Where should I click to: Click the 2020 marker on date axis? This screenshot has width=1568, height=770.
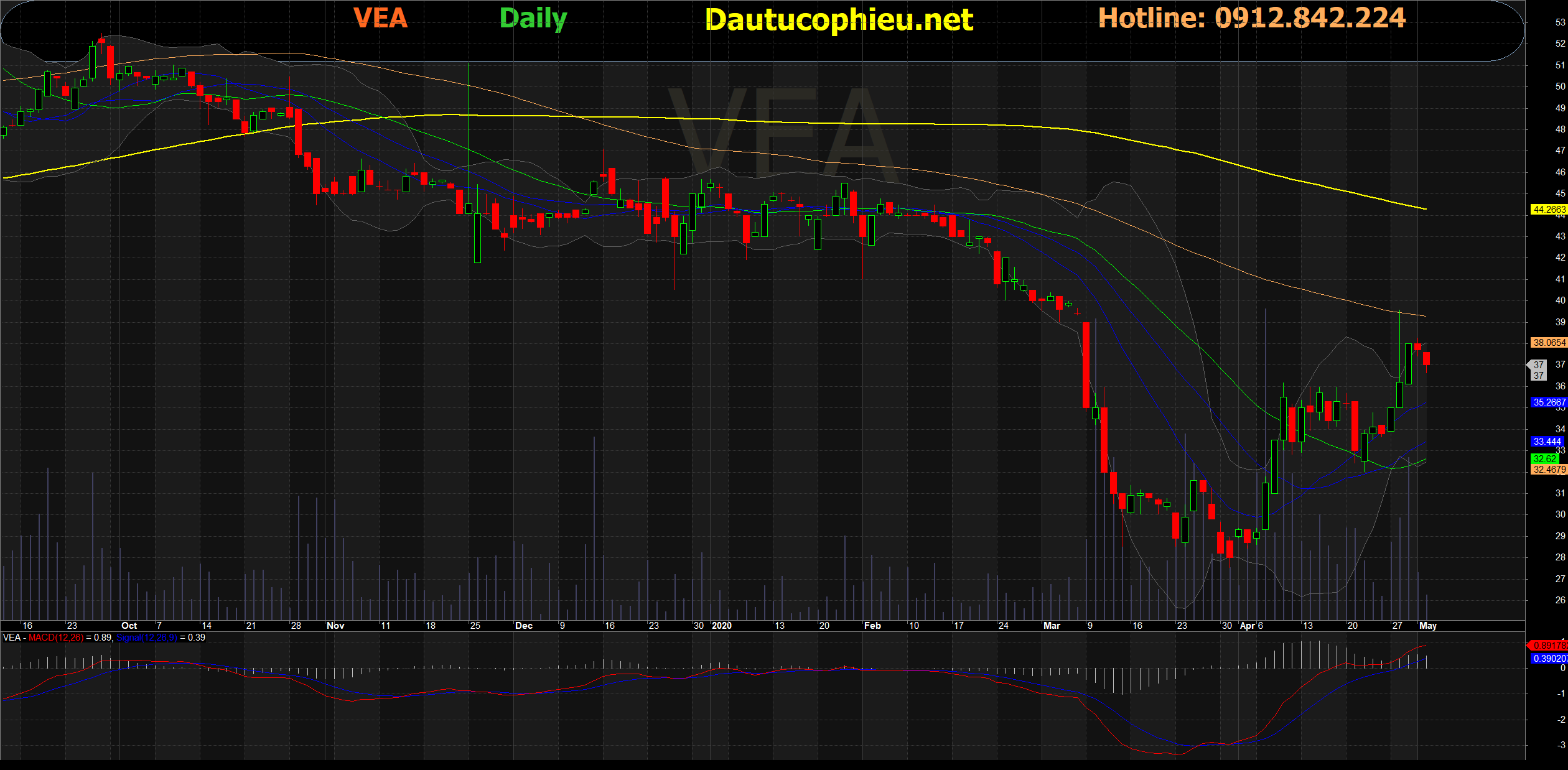(722, 626)
